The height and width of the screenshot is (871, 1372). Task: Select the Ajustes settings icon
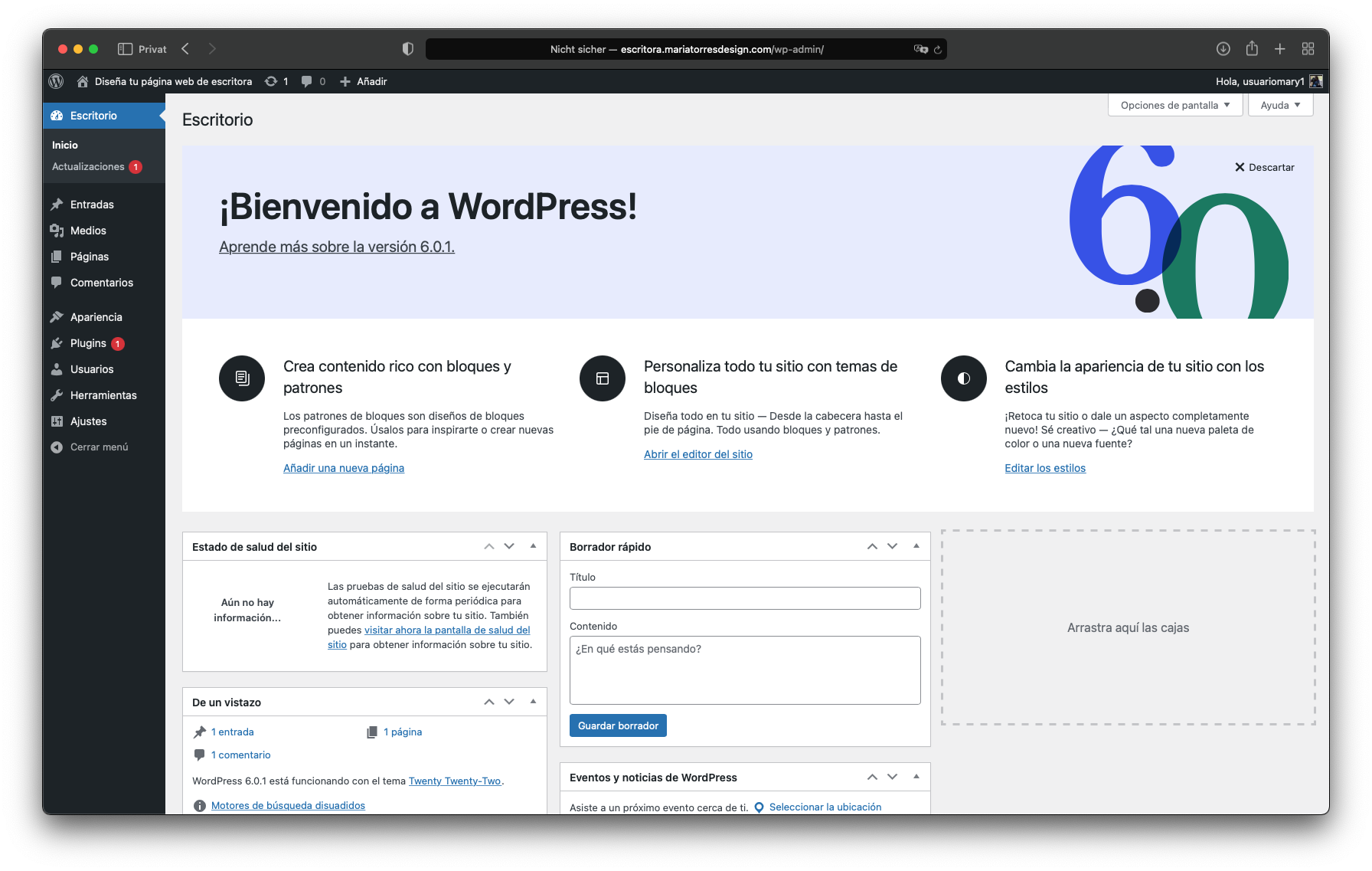pos(57,421)
